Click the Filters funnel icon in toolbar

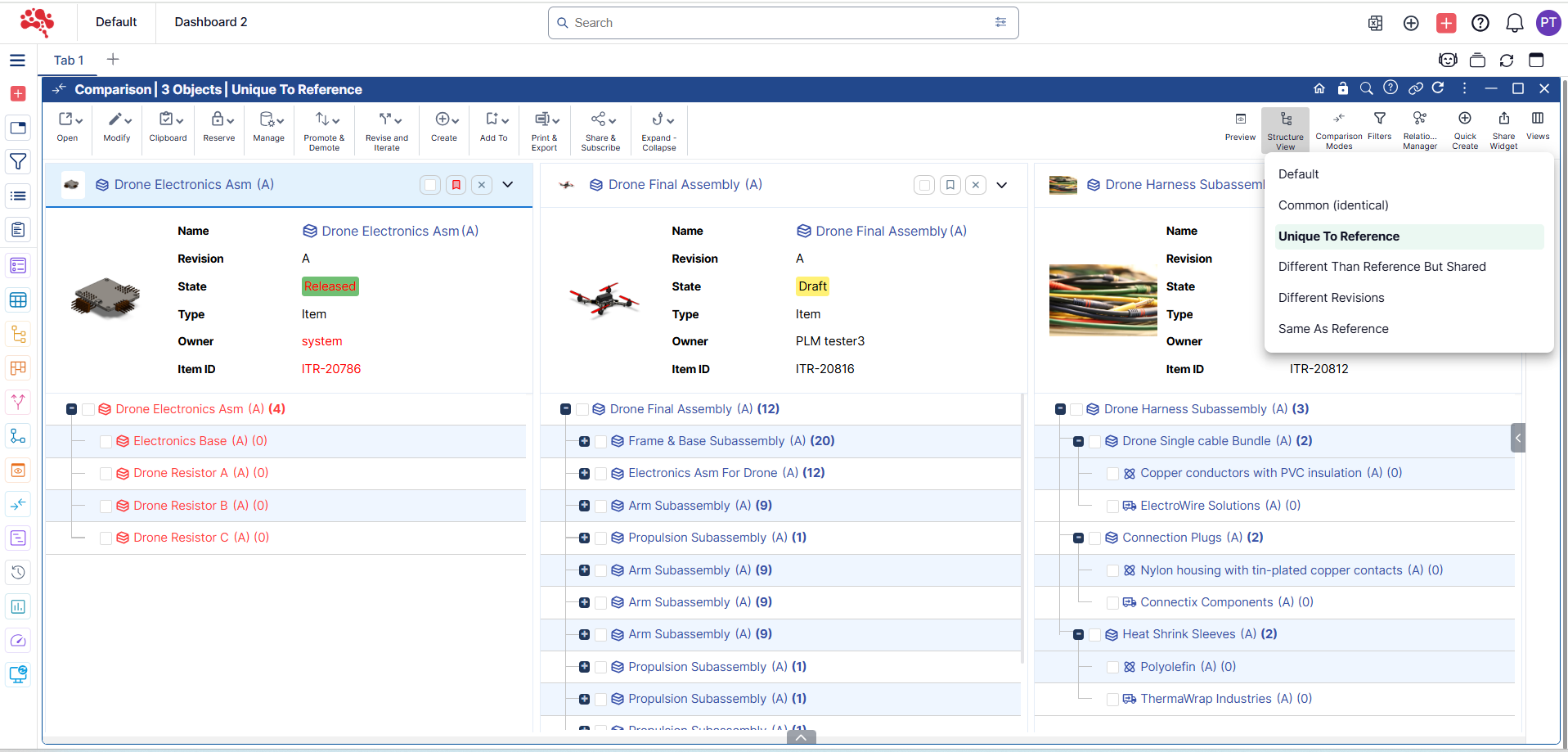pos(1379,119)
